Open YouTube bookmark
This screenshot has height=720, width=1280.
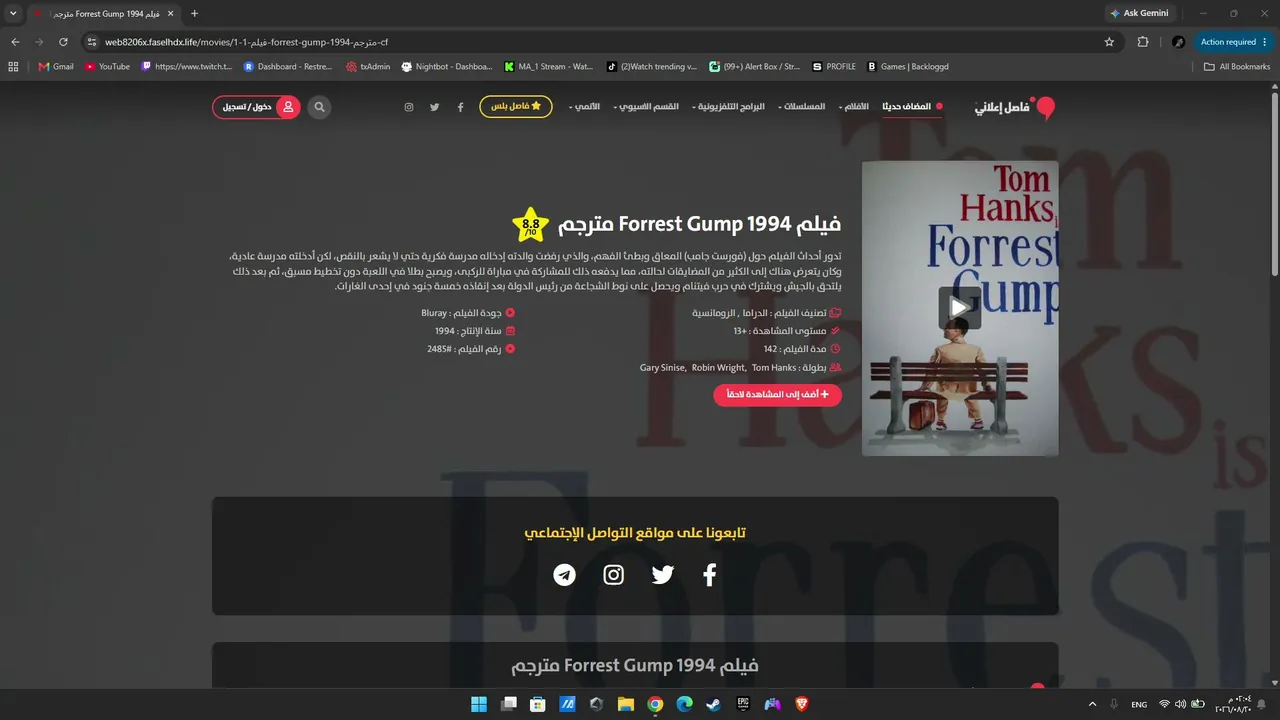click(107, 67)
